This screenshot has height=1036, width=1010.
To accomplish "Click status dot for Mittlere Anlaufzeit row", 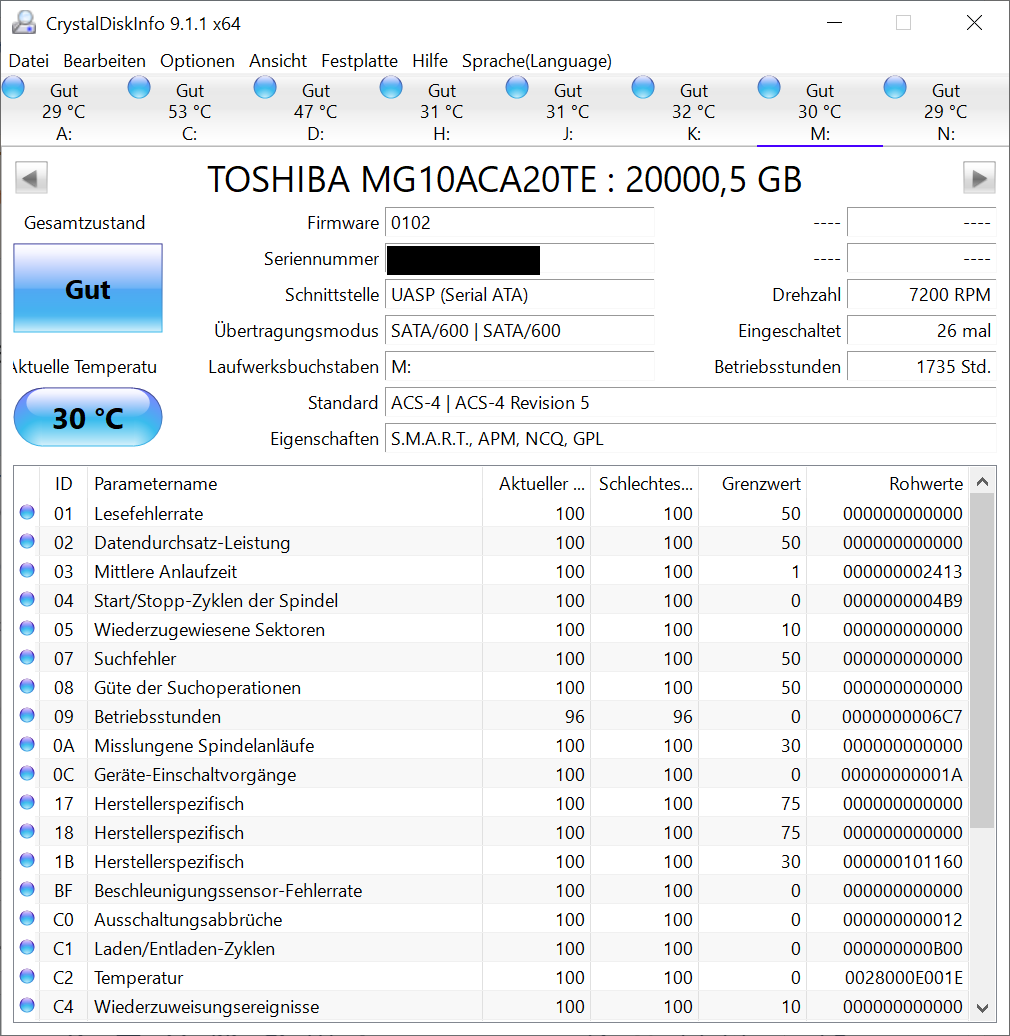I will pyautogui.click(x=27, y=570).
